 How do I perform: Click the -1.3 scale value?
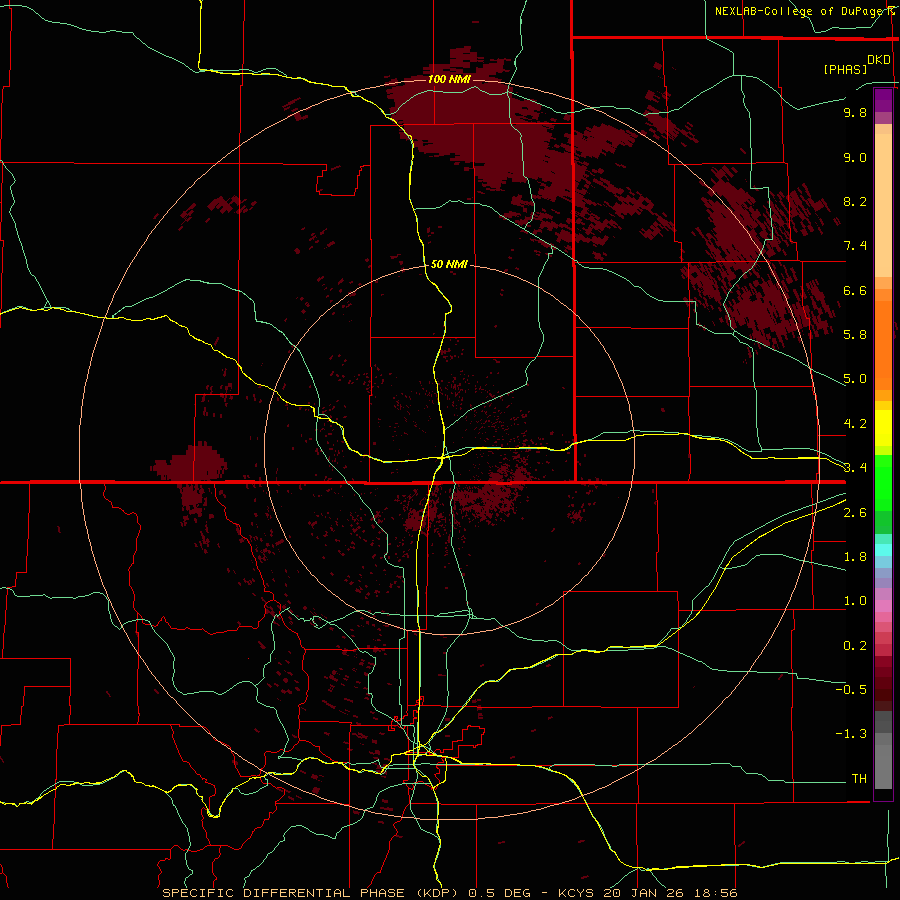point(851,734)
